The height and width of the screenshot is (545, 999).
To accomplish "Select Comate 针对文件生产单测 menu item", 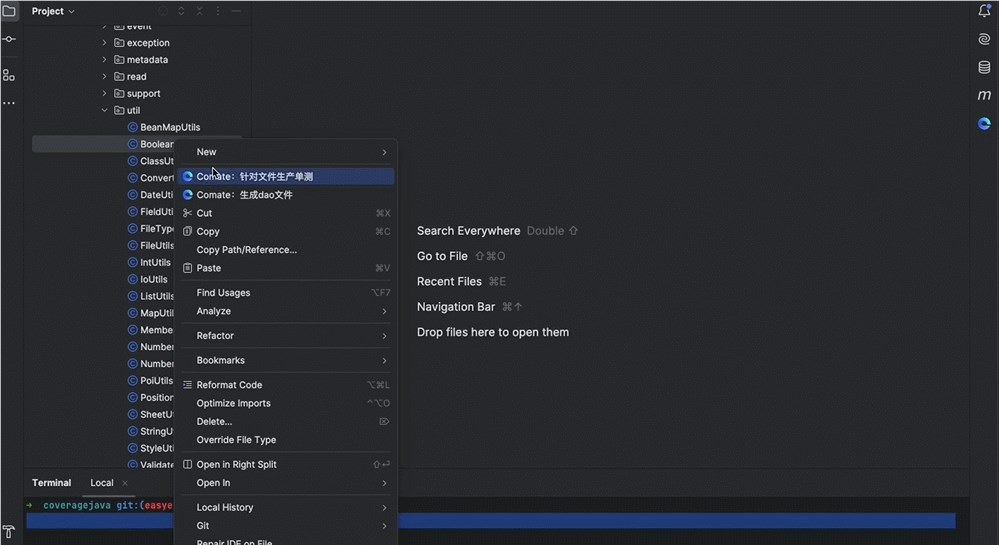I will click(254, 177).
